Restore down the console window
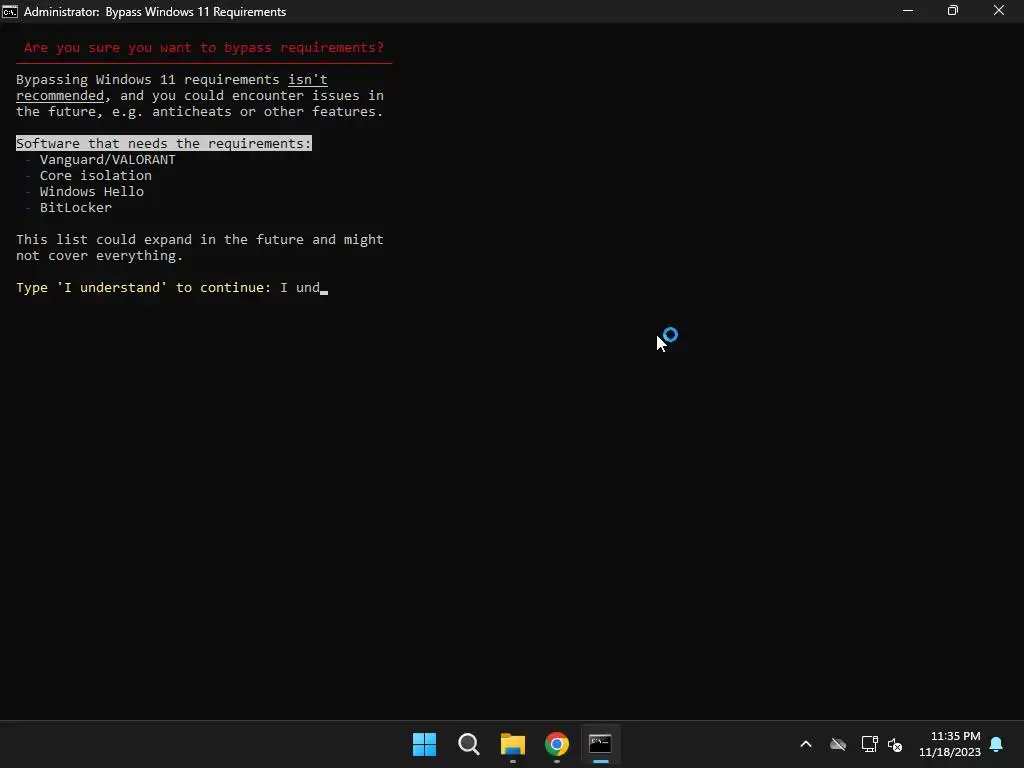The image size is (1024, 768). pyautogui.click(x=953, y=10)
